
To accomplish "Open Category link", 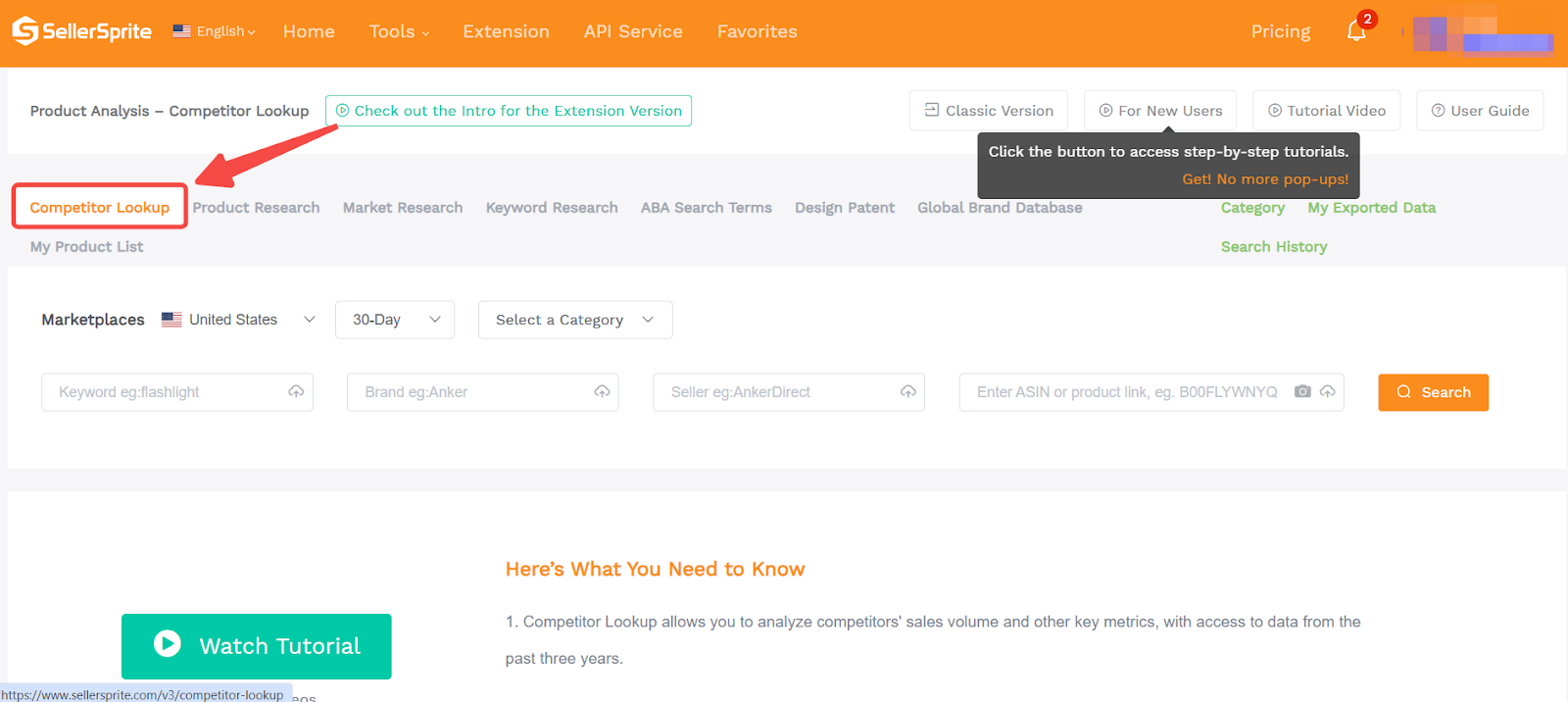I will pos(1252,208).
